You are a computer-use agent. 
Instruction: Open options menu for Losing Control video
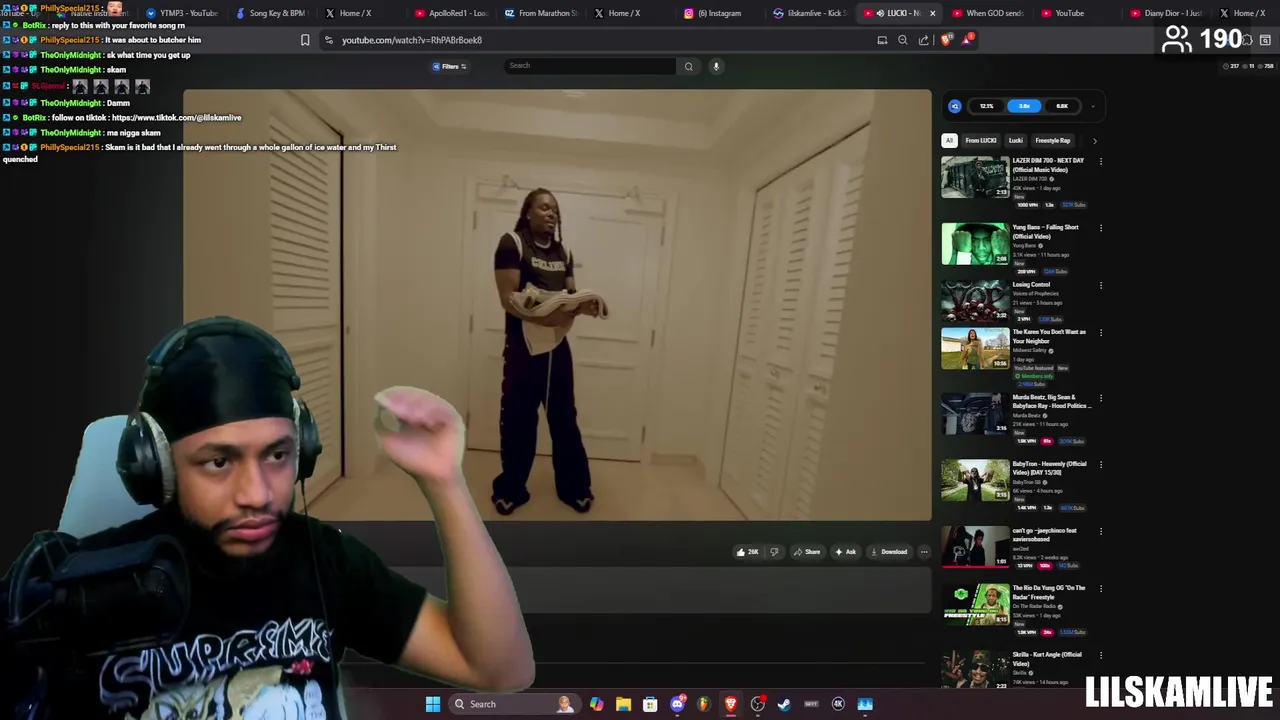coord(1101,284)
